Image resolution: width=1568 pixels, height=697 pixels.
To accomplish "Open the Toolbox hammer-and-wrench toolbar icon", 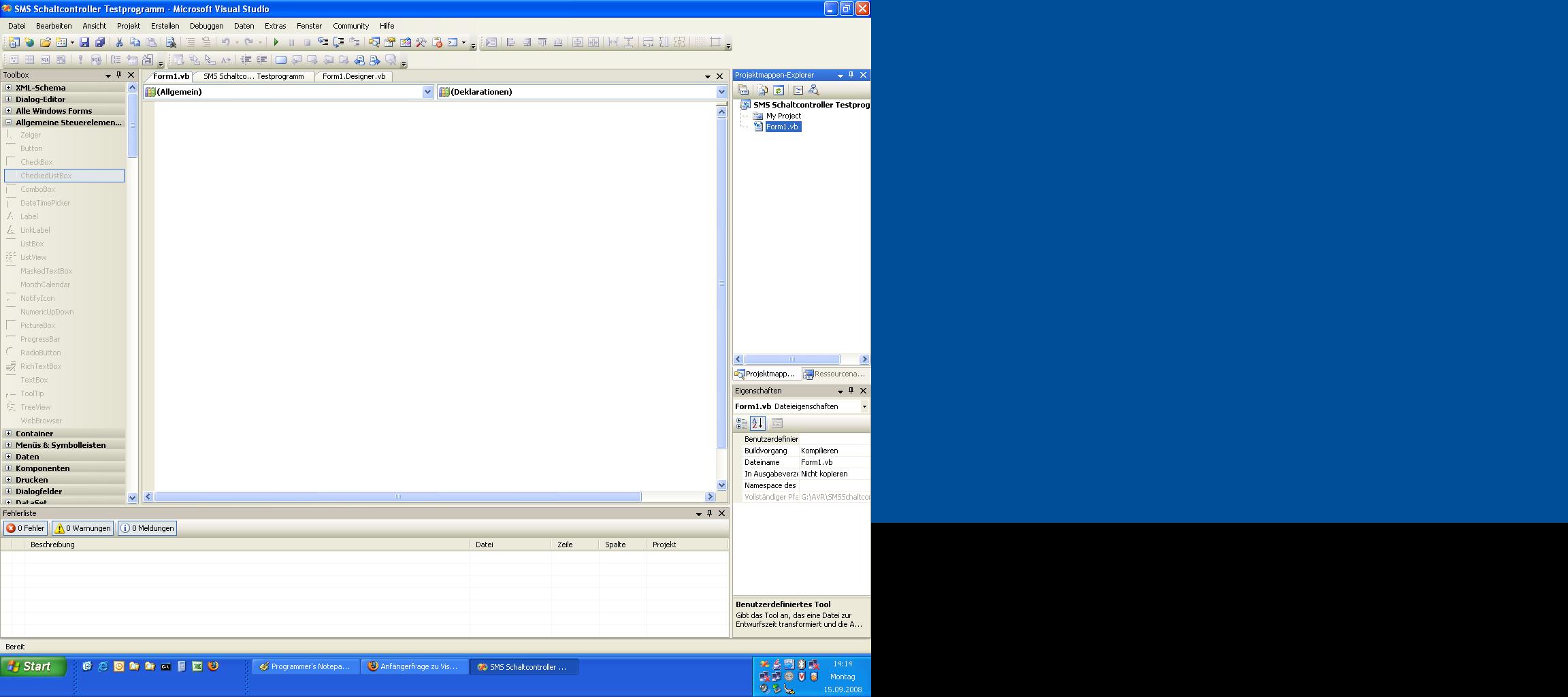I will click(421, 42).
